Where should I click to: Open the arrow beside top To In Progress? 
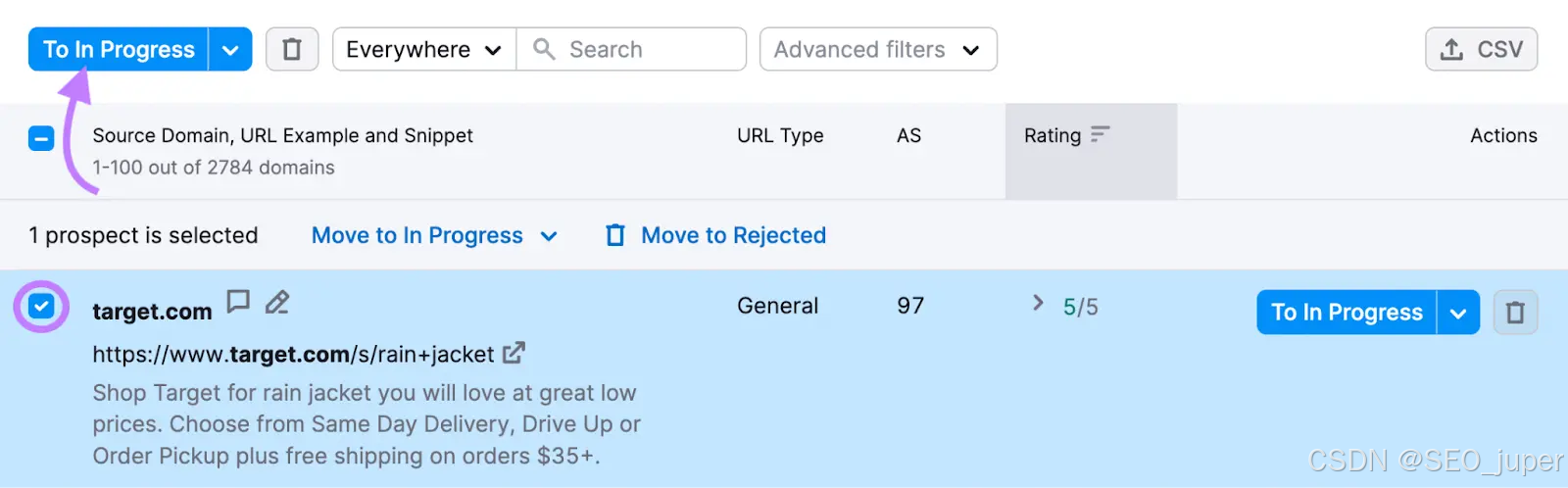coord(230,50)
